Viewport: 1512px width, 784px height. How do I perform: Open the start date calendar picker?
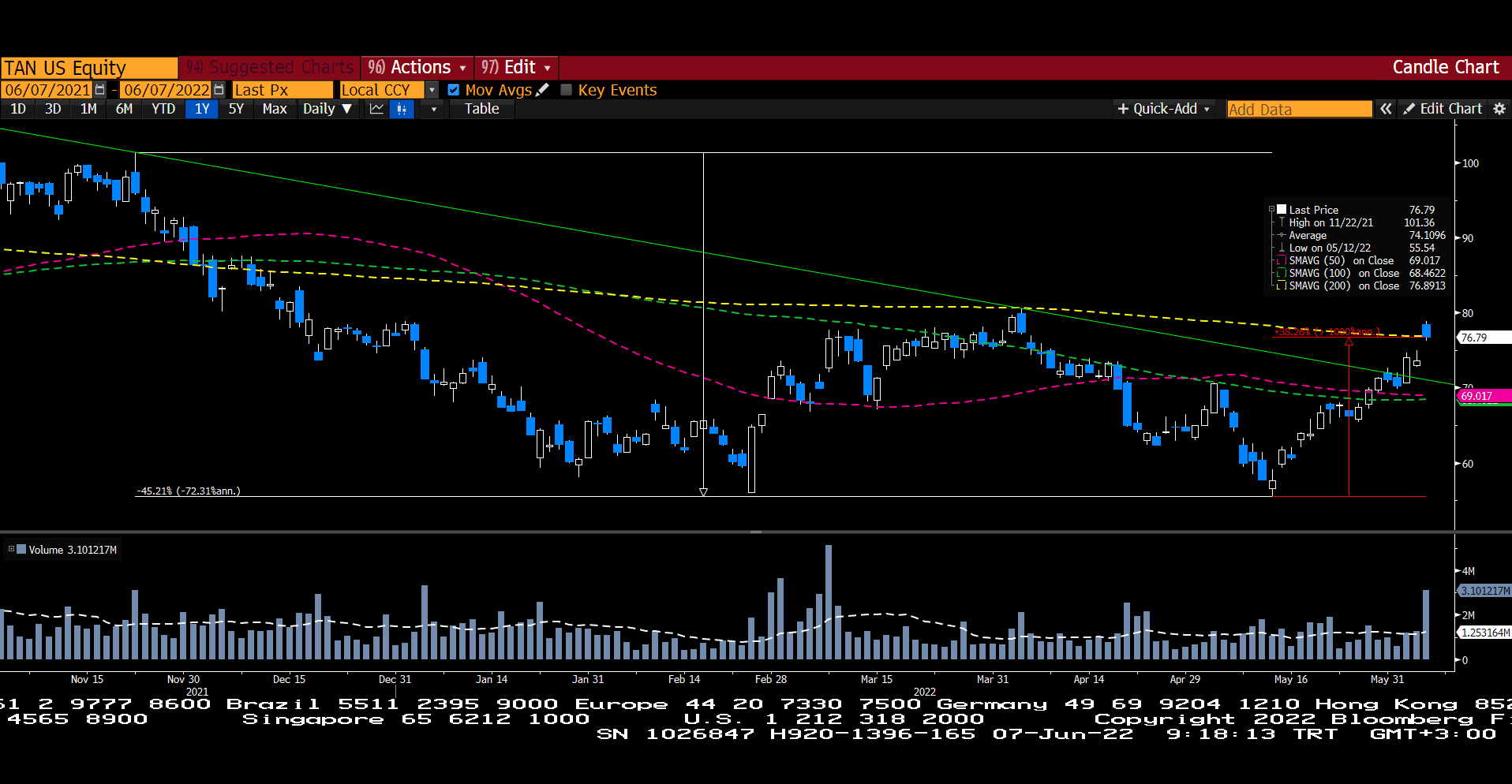99,90
